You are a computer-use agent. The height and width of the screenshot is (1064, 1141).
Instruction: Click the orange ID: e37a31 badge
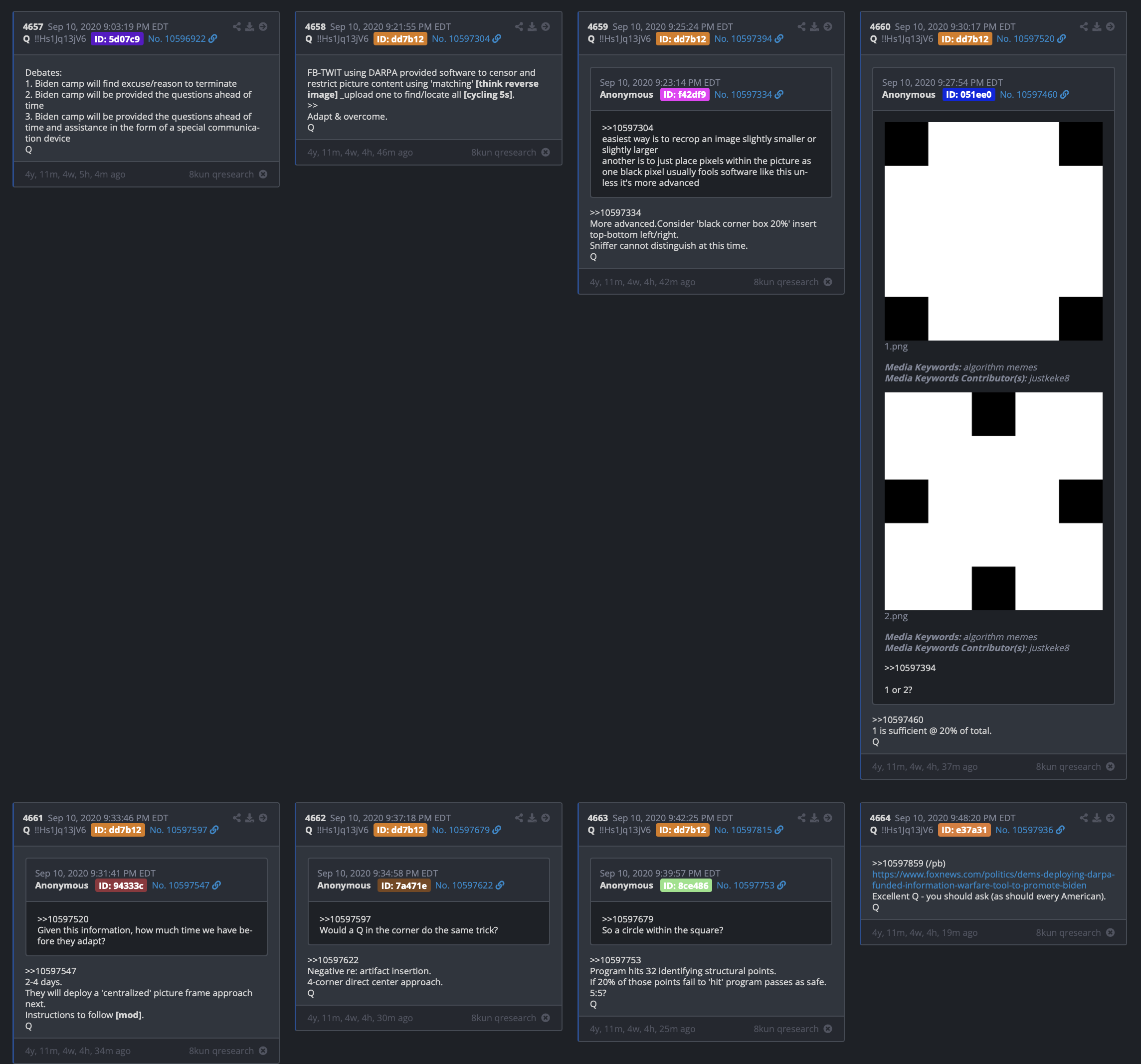pos(964,830)
